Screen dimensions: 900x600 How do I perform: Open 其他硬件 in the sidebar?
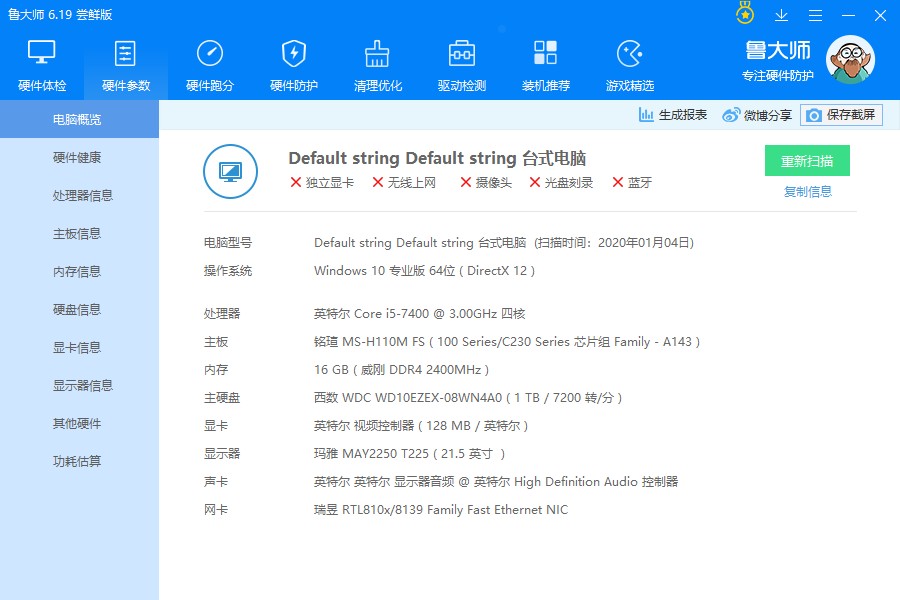79,423
